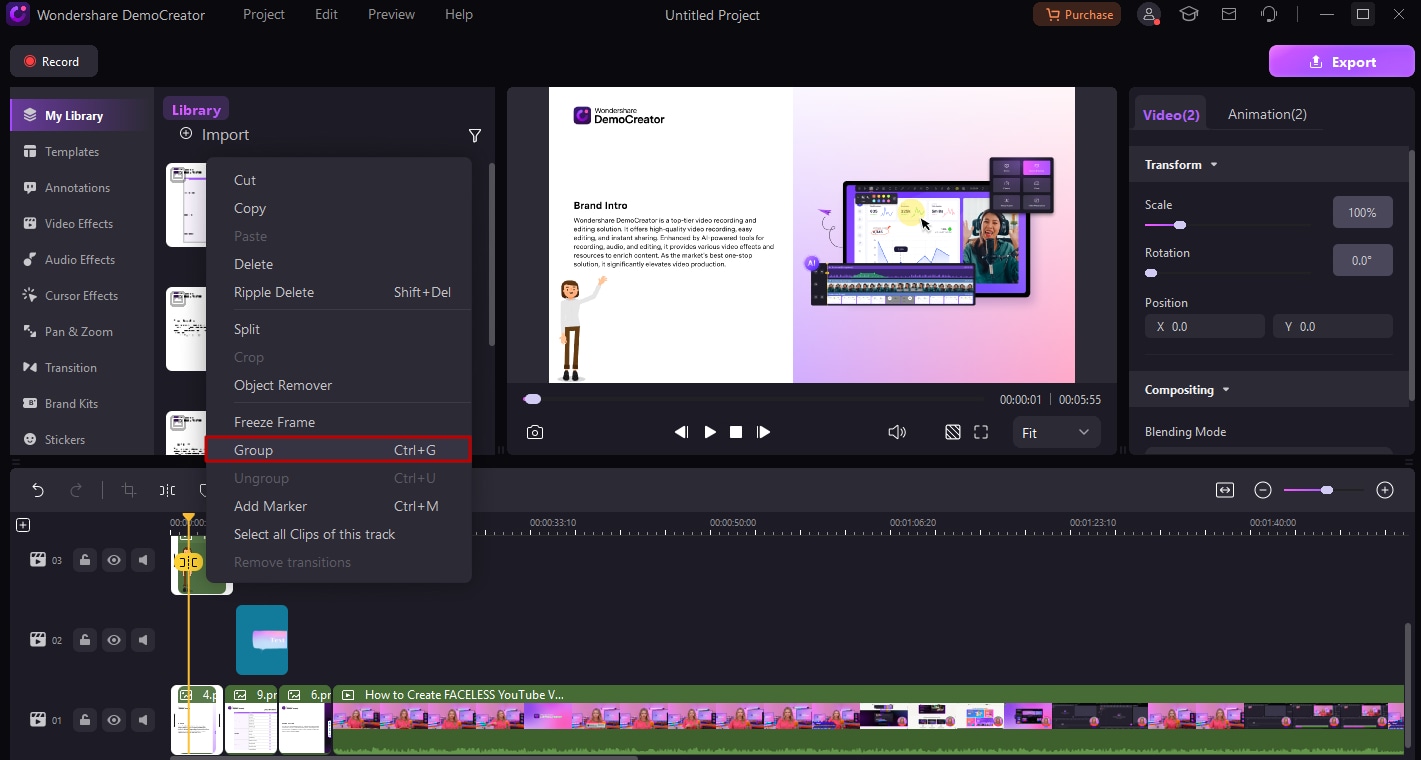Choose Add Marker in context menu
1421x760 pixels.
click(338, 506)
